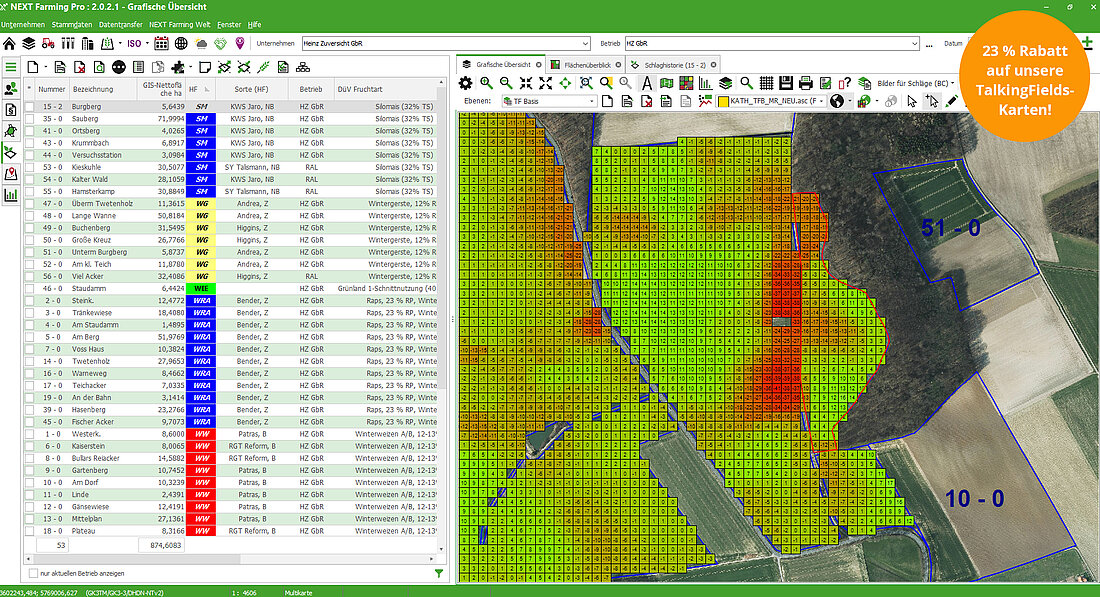Print the map view
The width and height of the screenshot is (1100, 597).
[x=805, y=83]
